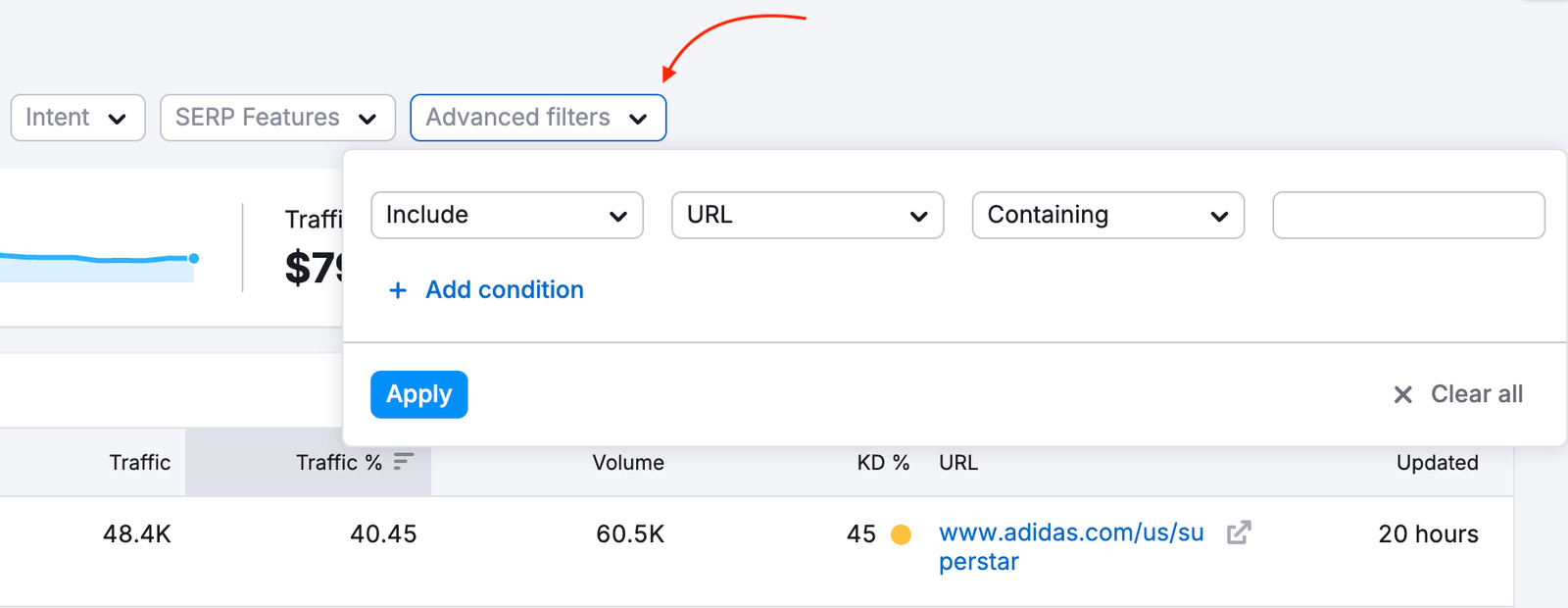Collapse the Advanced filters dropdown
This screenshot has height=608, width=1568.
point(538,118)
